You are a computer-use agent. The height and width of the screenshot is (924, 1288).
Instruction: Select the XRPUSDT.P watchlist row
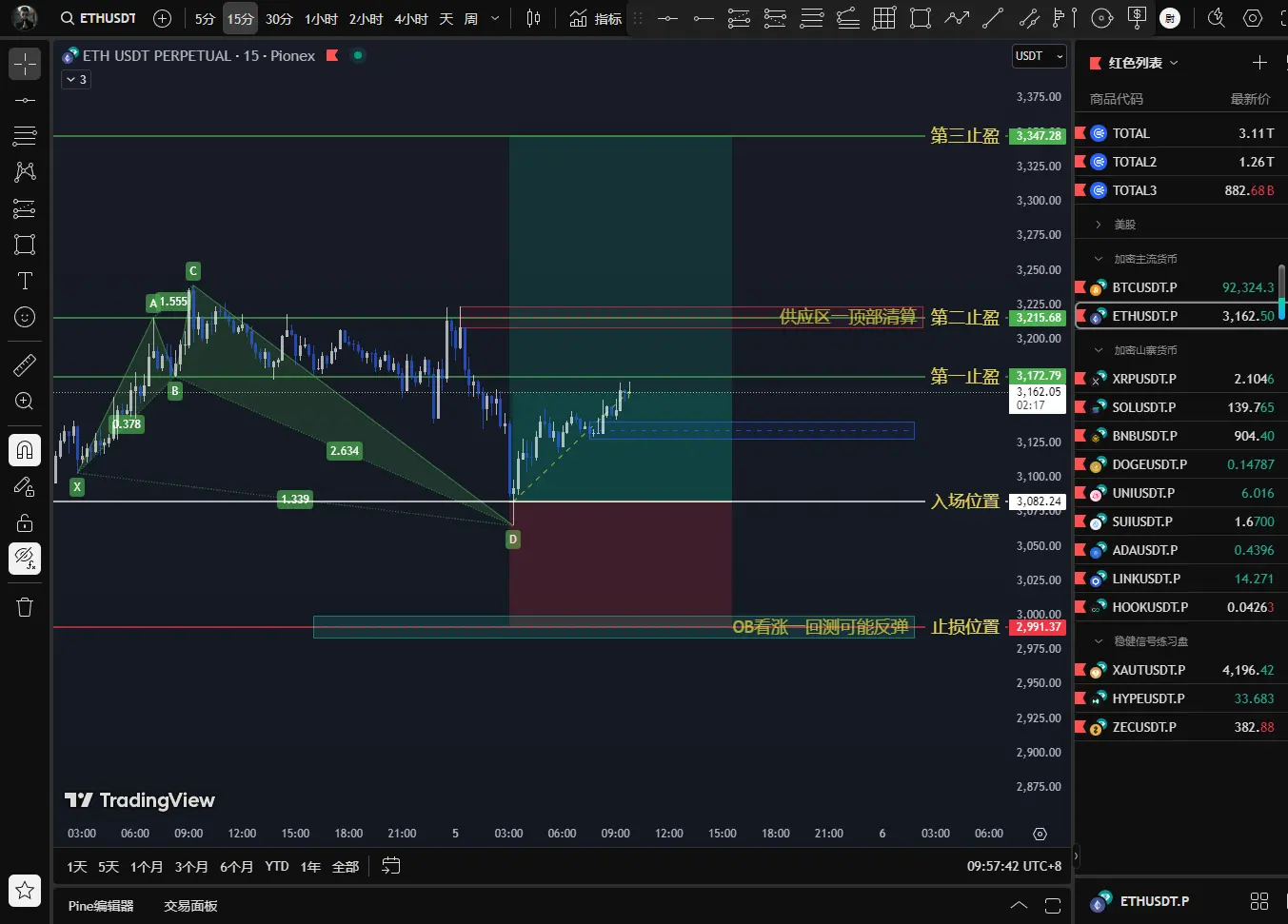pyautogui.click(x=1180, y=379)
